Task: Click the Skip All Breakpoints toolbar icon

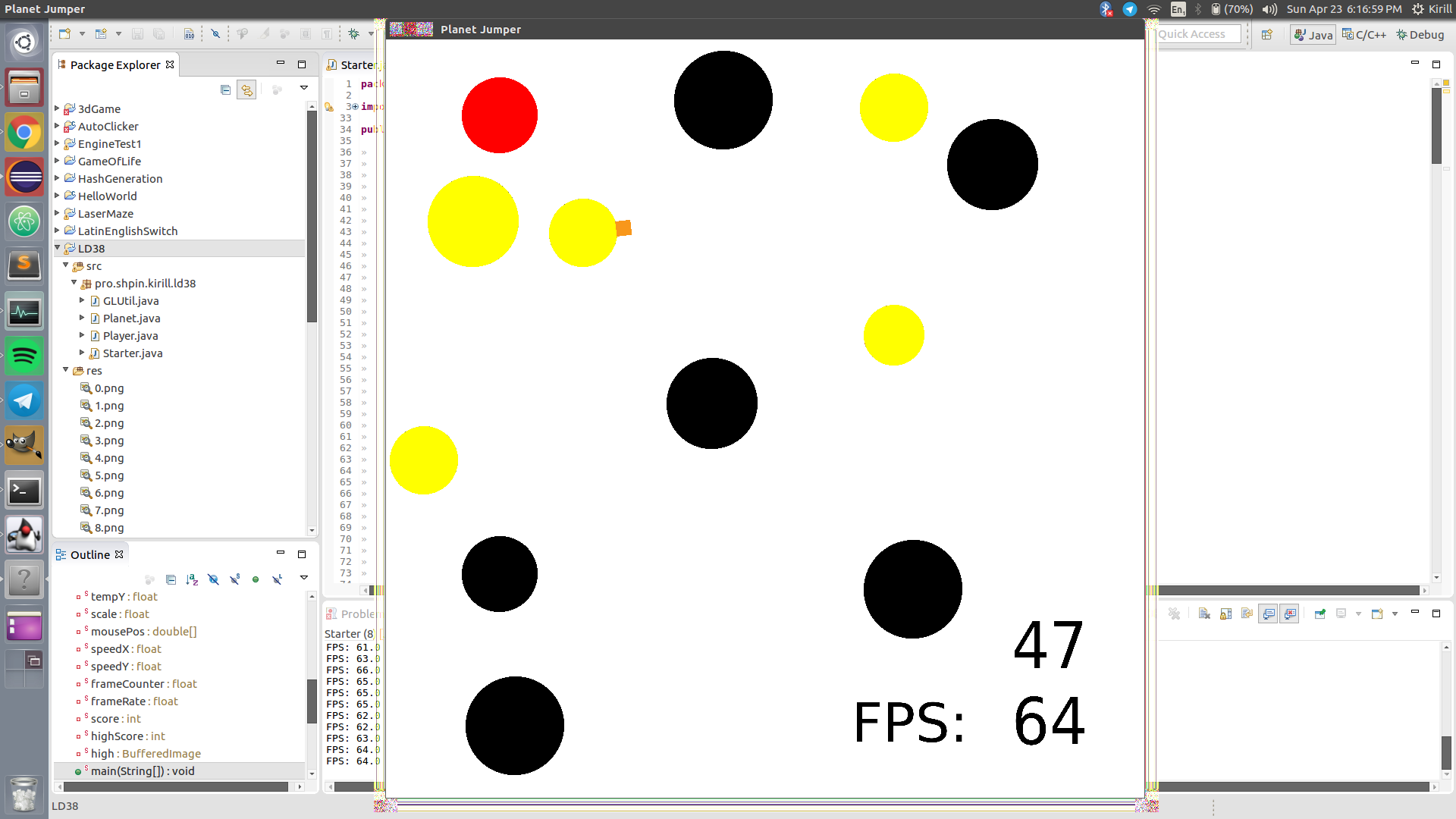Action: click(215, 34)
